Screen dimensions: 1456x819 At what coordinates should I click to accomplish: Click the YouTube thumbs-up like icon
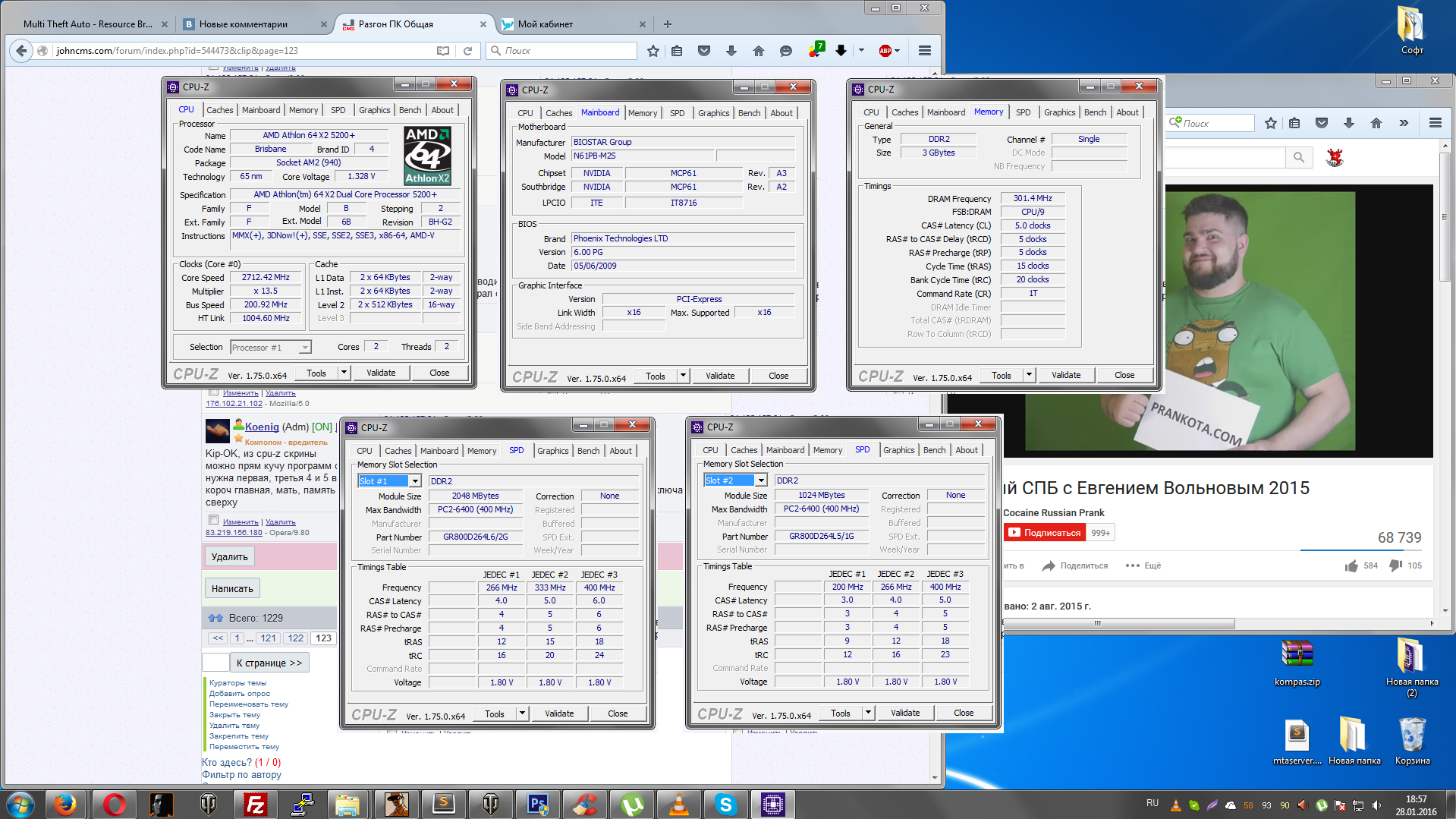click(x=1351, y=565)
